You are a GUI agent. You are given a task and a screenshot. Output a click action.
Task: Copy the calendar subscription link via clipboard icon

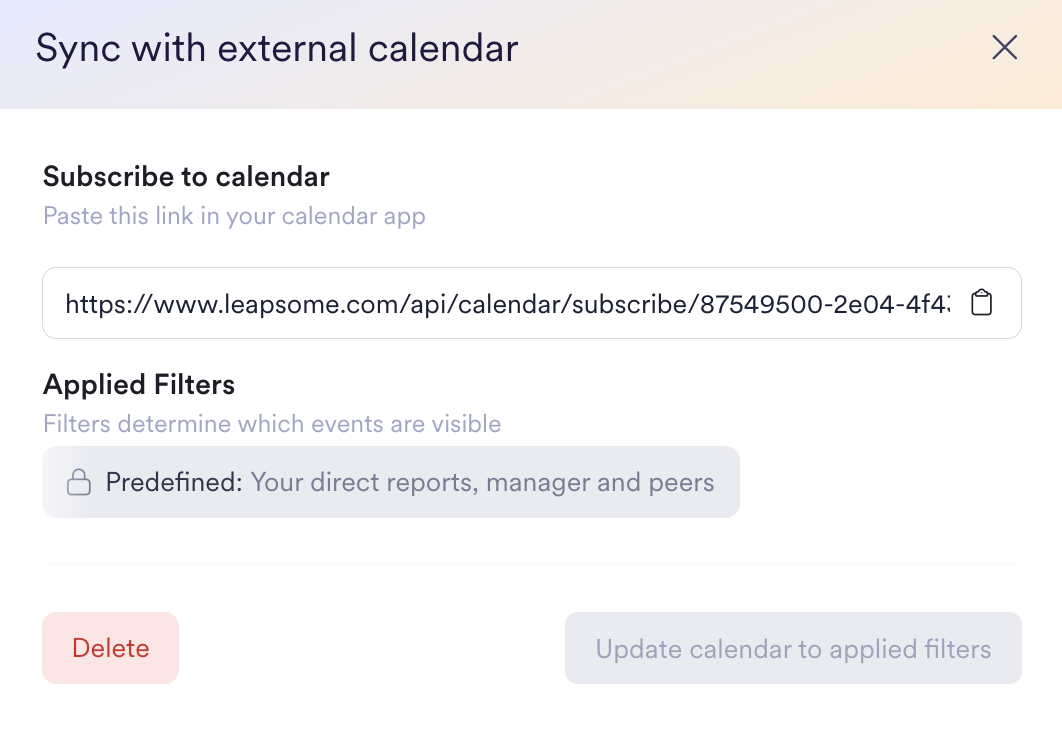[x=982, y=303]
